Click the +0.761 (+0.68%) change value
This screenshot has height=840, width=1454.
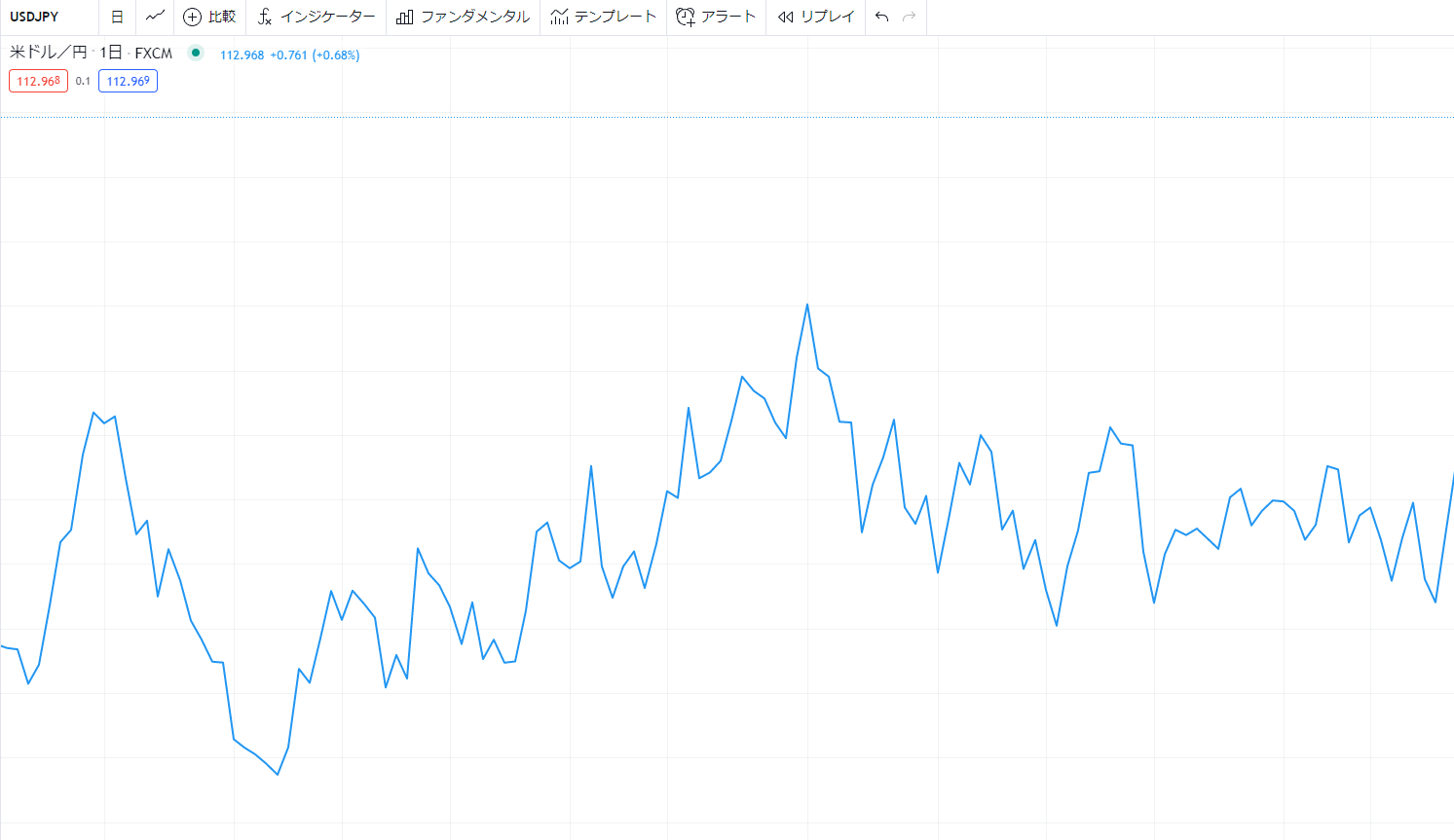[315, 55]
